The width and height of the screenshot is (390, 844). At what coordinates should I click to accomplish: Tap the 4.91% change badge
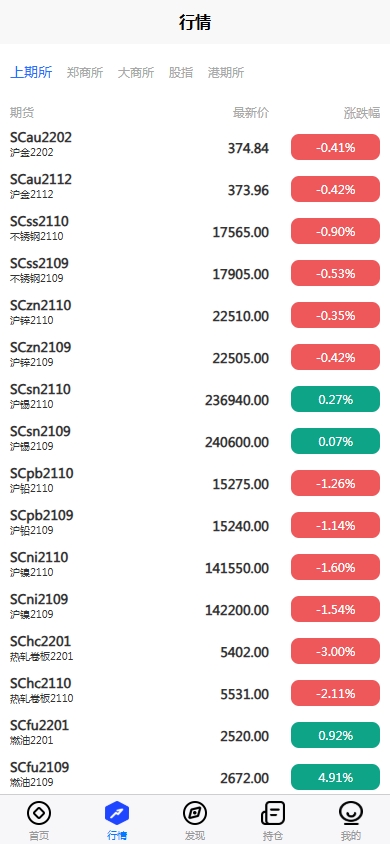[x=336, y=777]
